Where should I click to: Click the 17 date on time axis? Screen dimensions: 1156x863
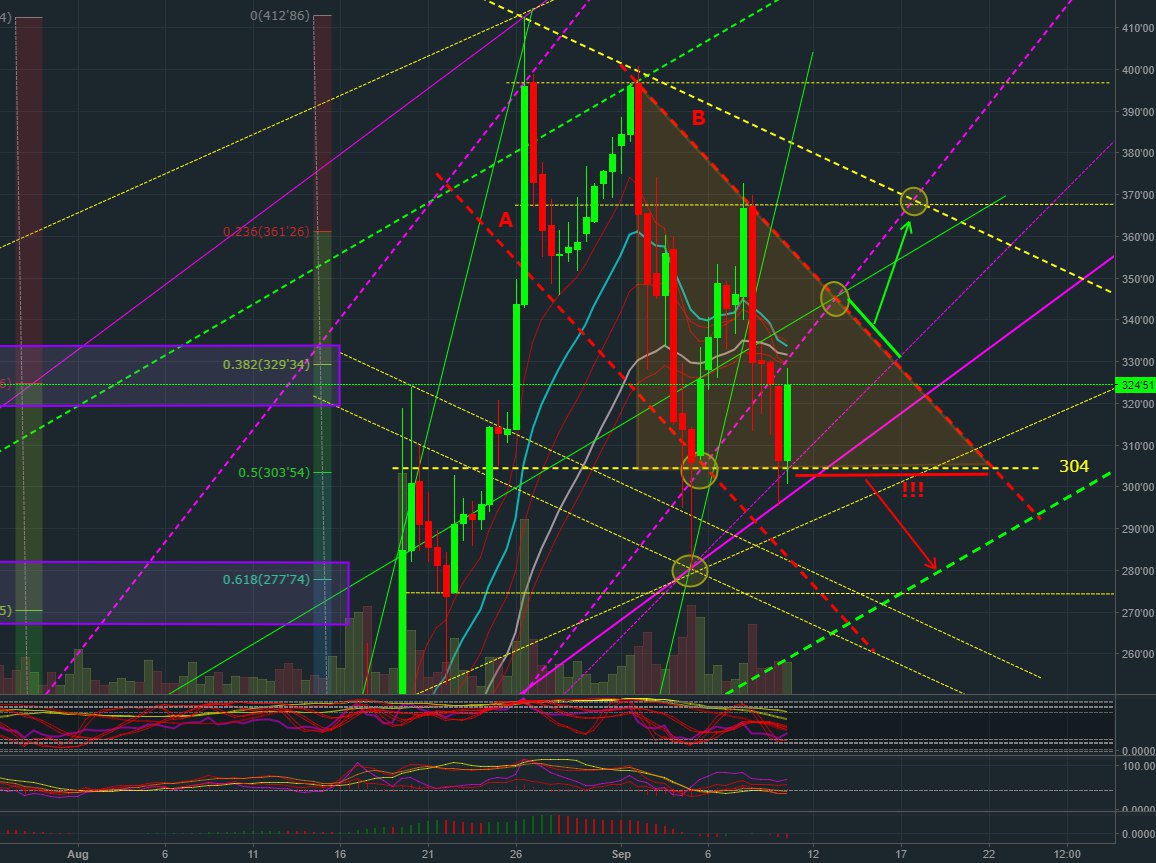[901, 854]
